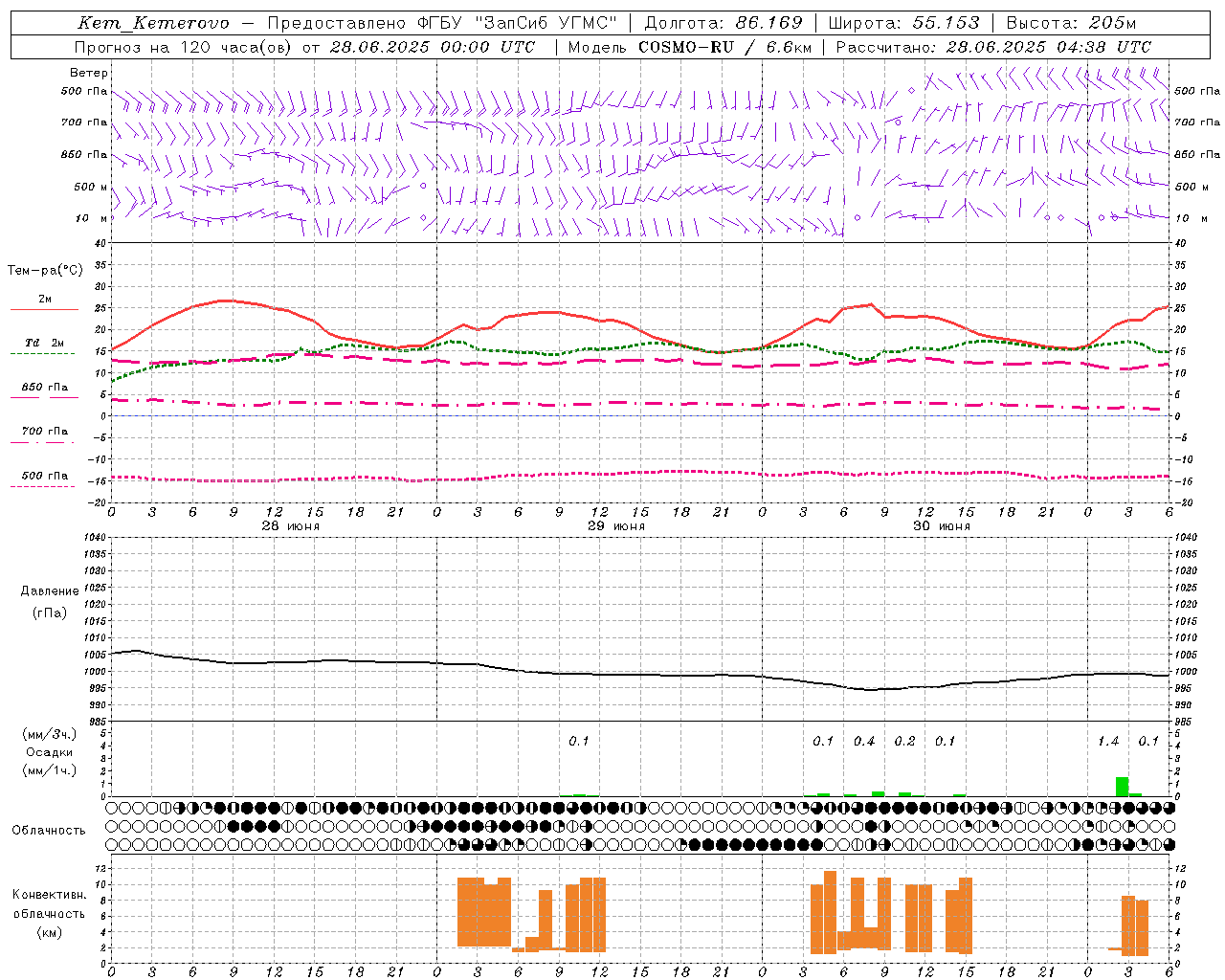Click the forecast start text 28.06.2025 00:00 UTC
The width and height of the screenshot is (1225, 980).
pos(433,47)
